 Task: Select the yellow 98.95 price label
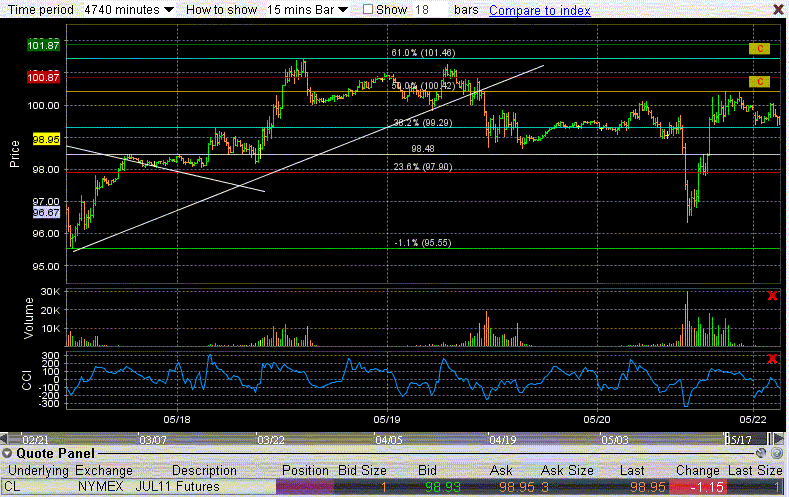pyautogui.click(x=46, y=139)
